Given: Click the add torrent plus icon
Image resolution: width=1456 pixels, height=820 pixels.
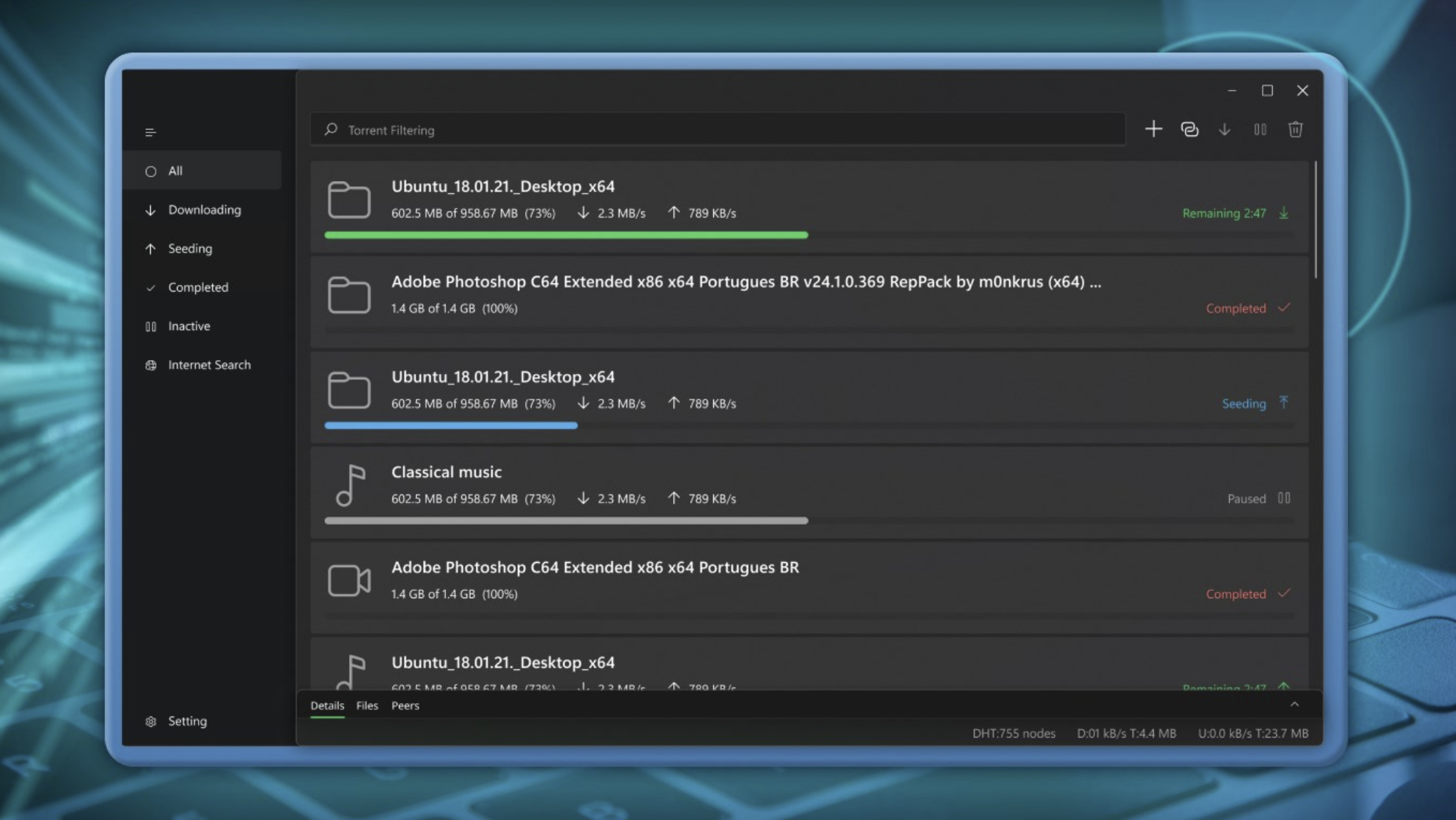Looking at the screenshot, I should point(1154,129).
